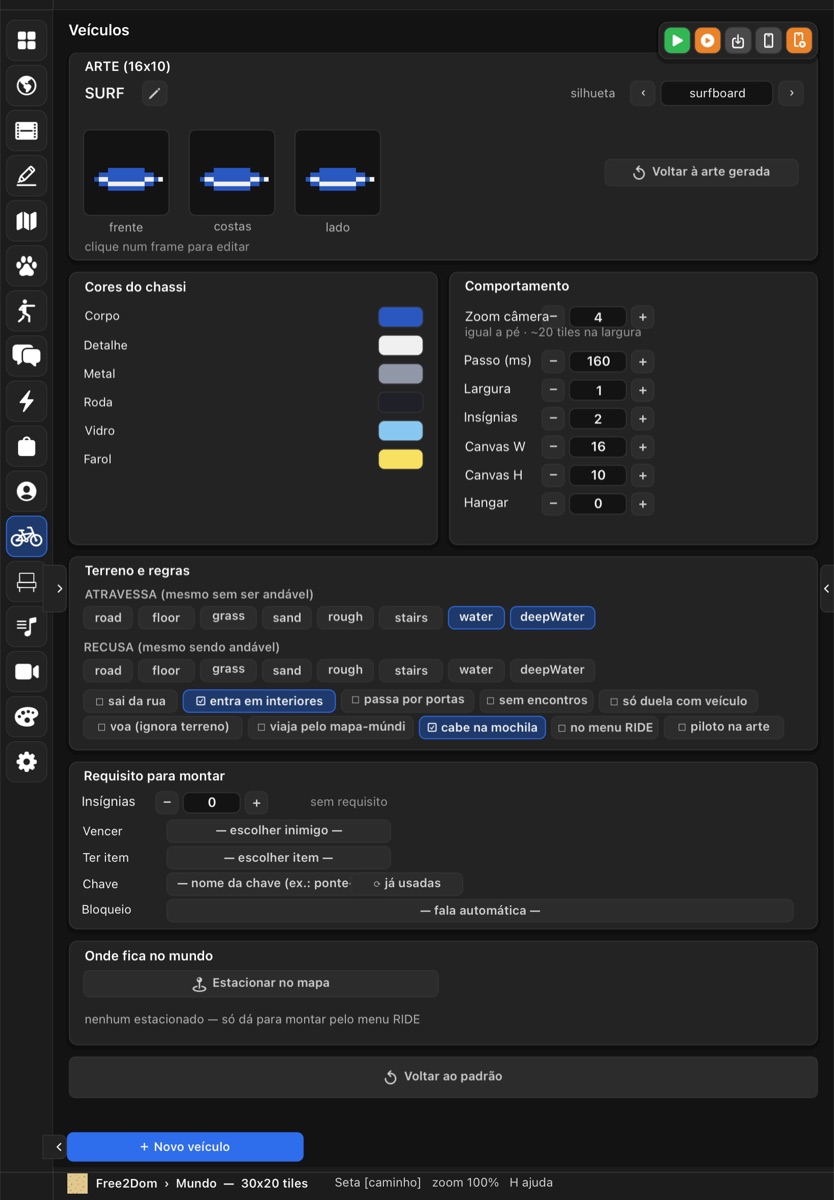Open the paw creatures section in sidebar

pos(27,266)
